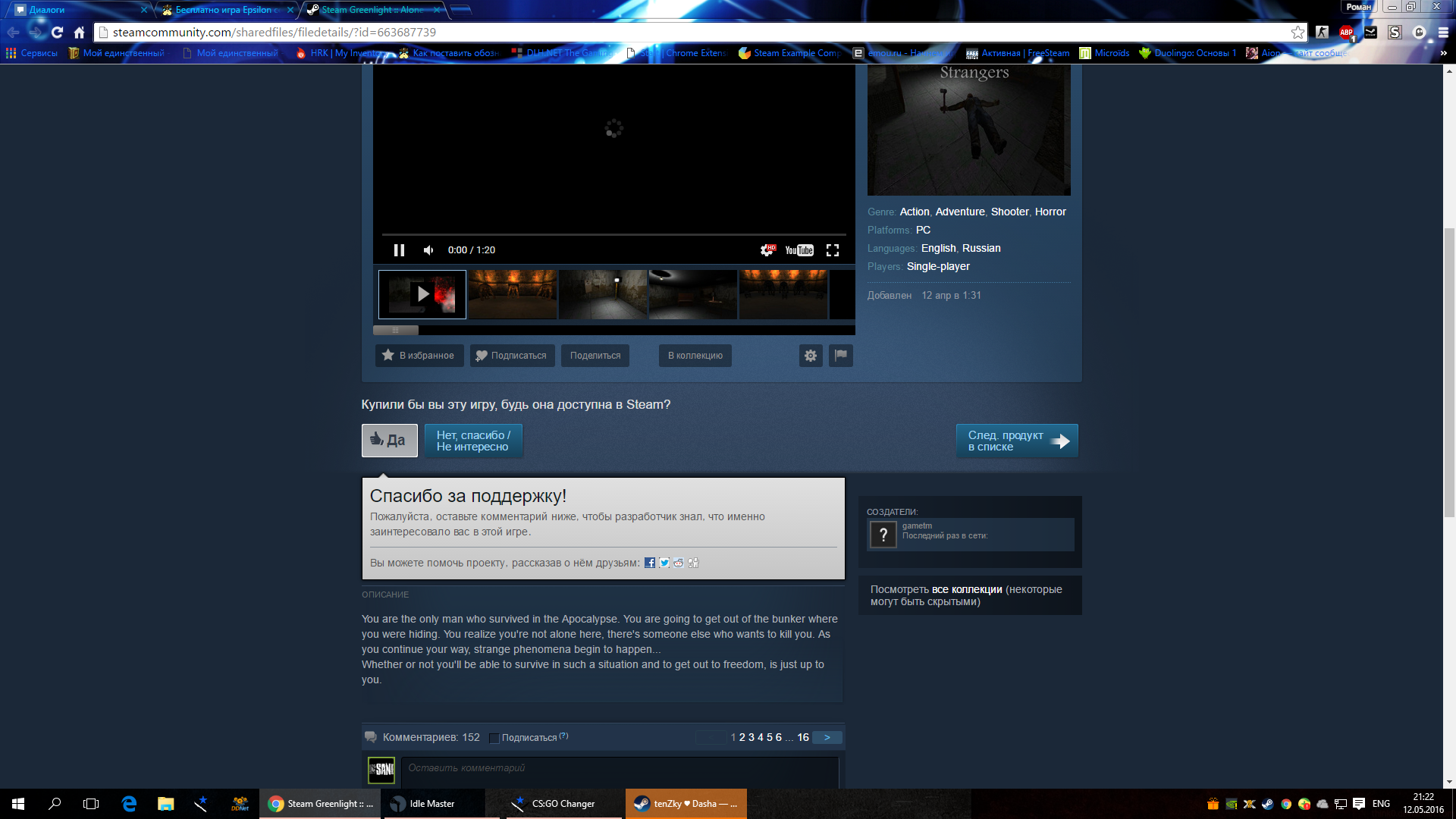Open the creator gametm profile avatar
This screenshot has width=1456, height=819.
click(883, 535)
